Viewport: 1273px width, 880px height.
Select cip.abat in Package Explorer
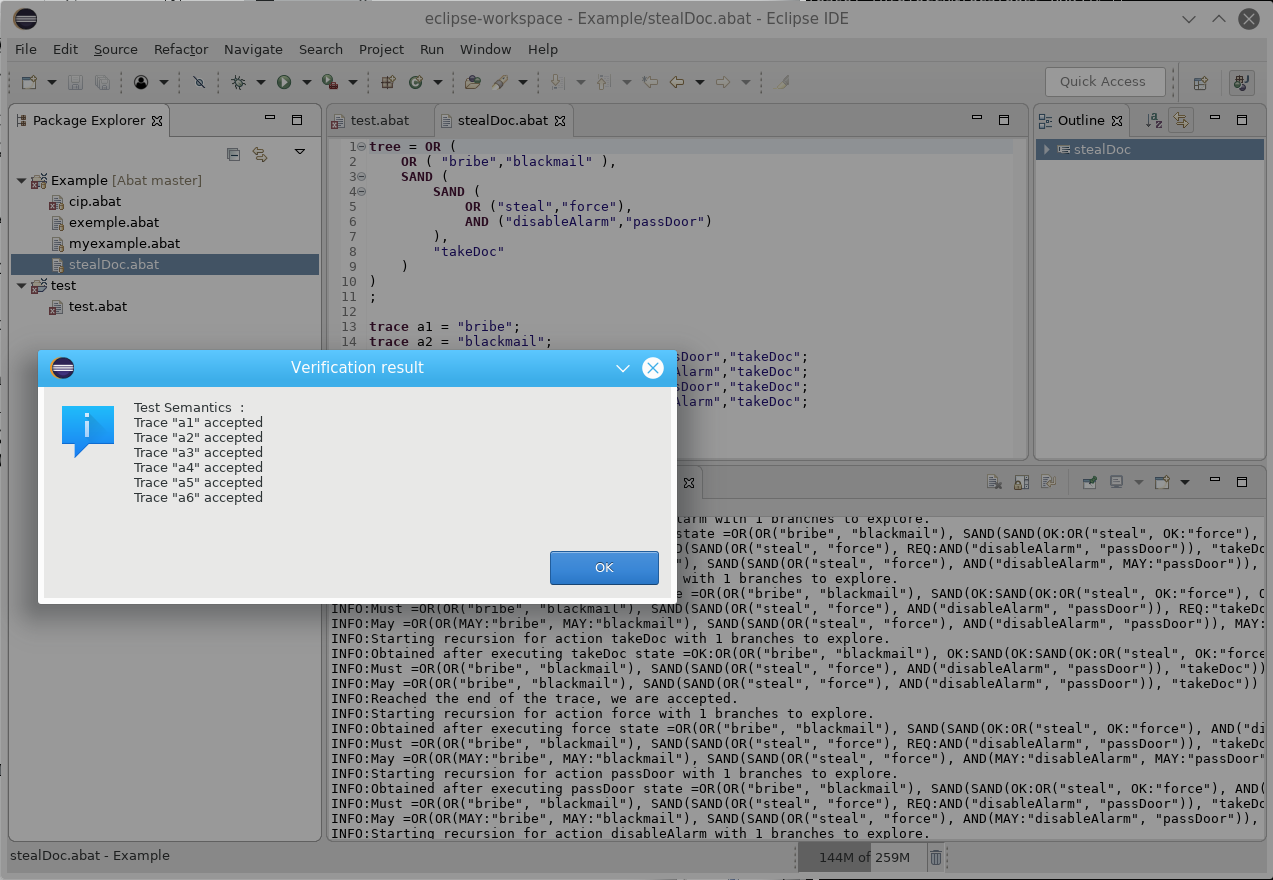(x=95, y=202)
